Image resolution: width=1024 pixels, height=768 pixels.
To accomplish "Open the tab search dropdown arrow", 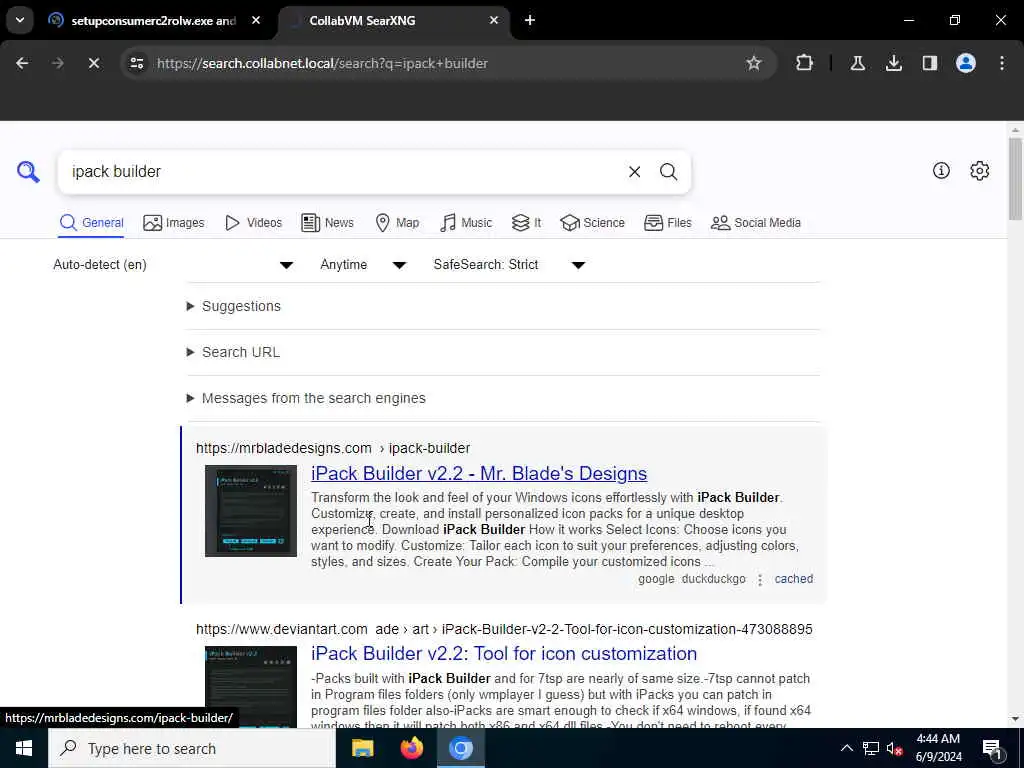I will (20, 20).
